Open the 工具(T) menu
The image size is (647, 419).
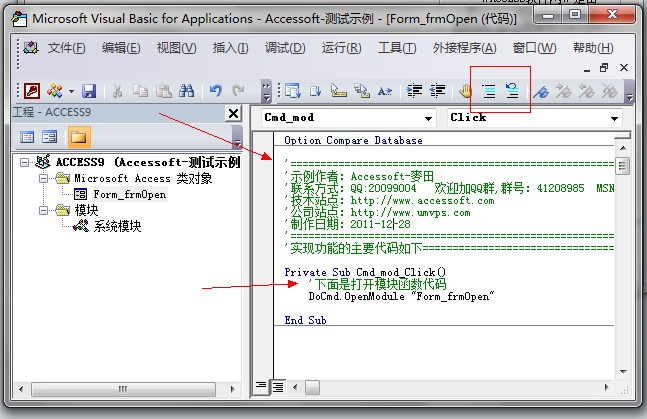coord(397,48)
